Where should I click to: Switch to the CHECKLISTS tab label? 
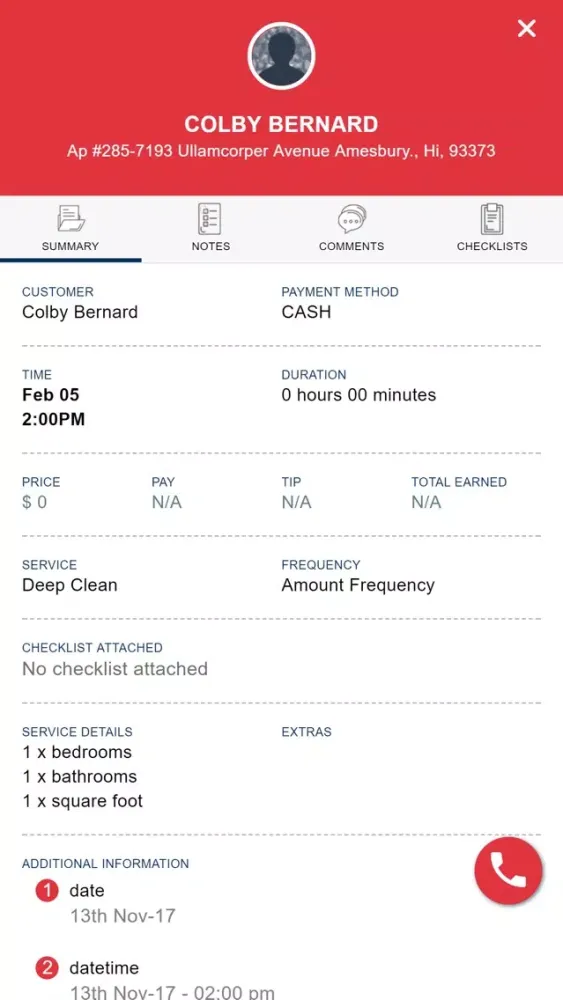point(492,246)
